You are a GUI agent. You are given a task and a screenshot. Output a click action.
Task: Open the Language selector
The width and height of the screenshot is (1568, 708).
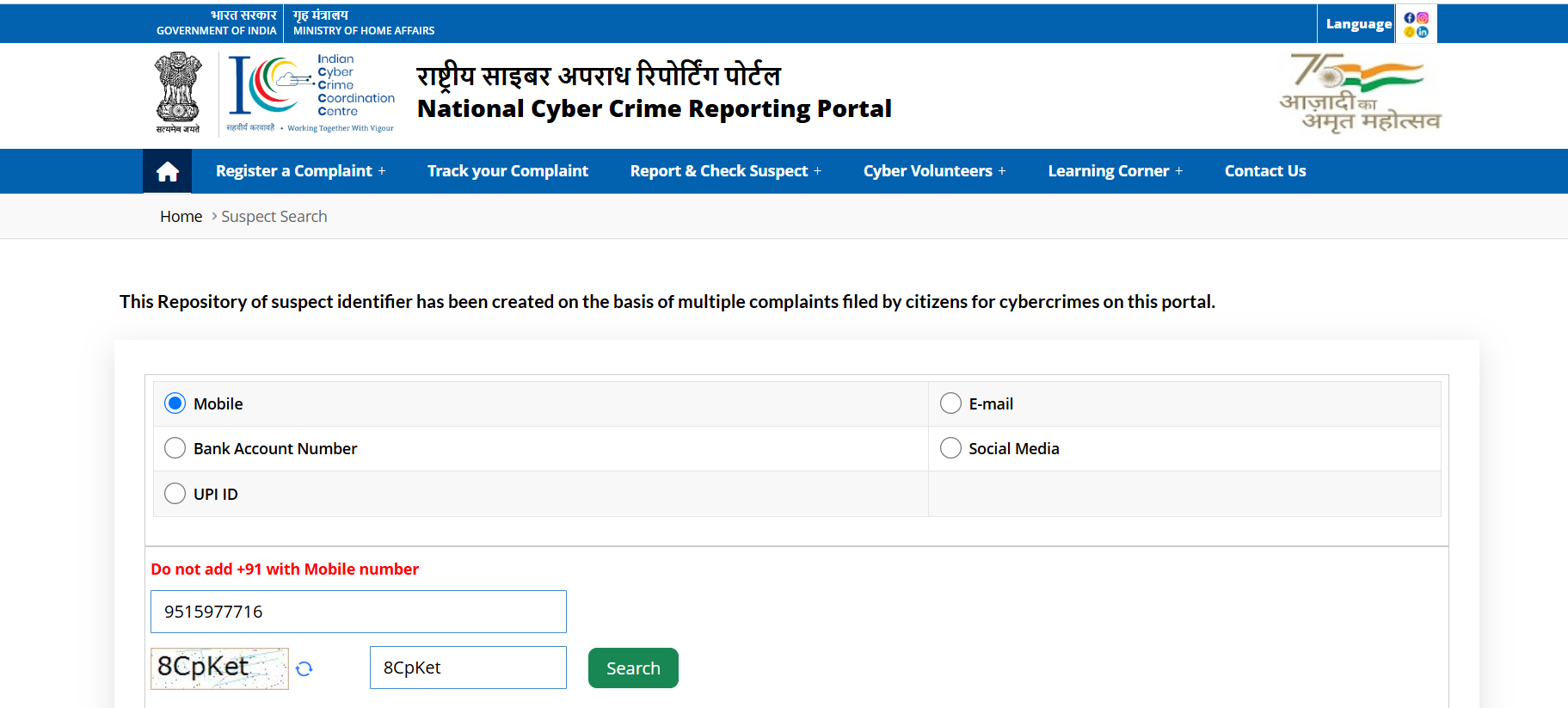tap(1358, 24)
